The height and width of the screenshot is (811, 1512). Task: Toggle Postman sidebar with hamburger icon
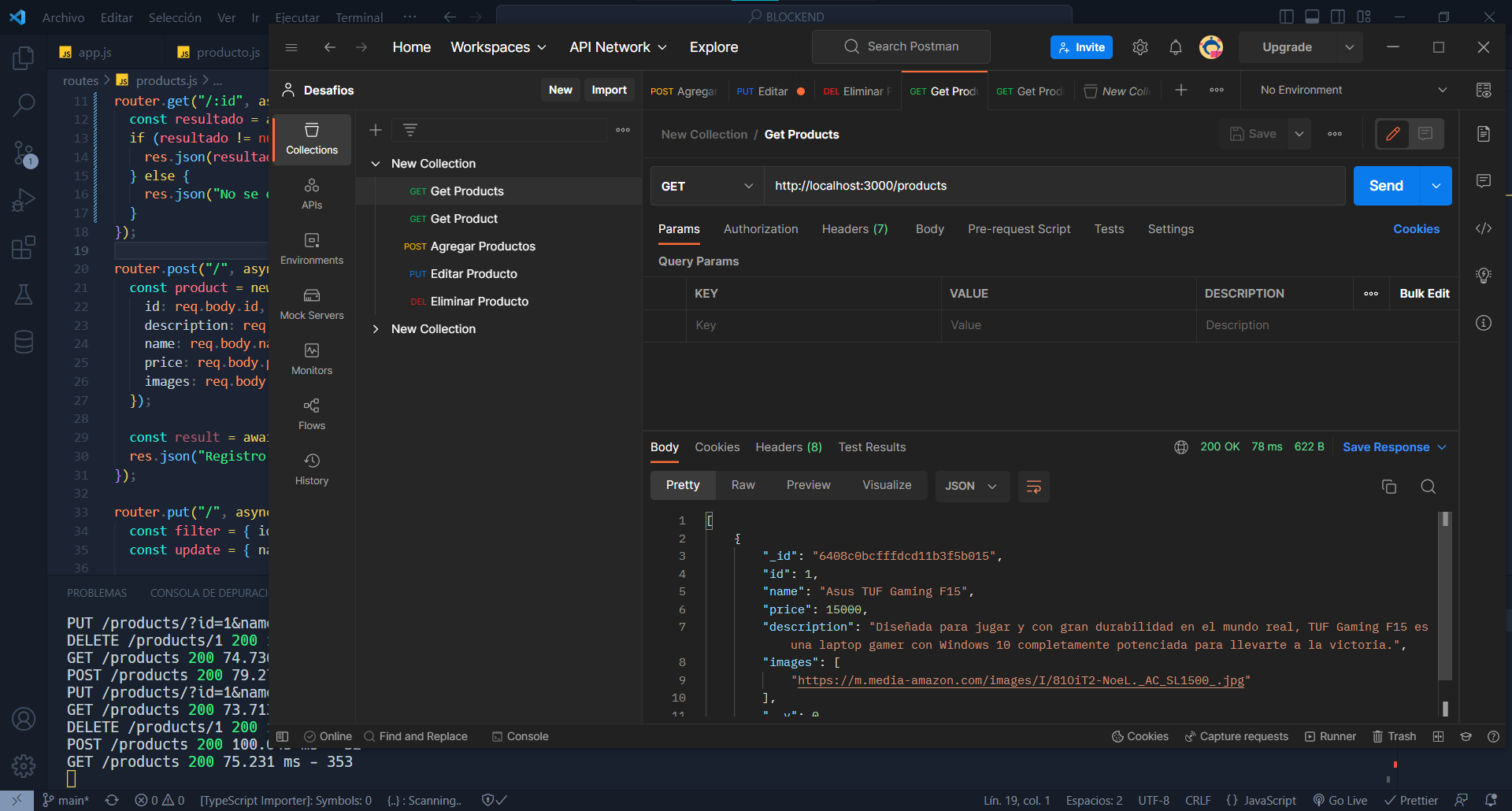291,47
